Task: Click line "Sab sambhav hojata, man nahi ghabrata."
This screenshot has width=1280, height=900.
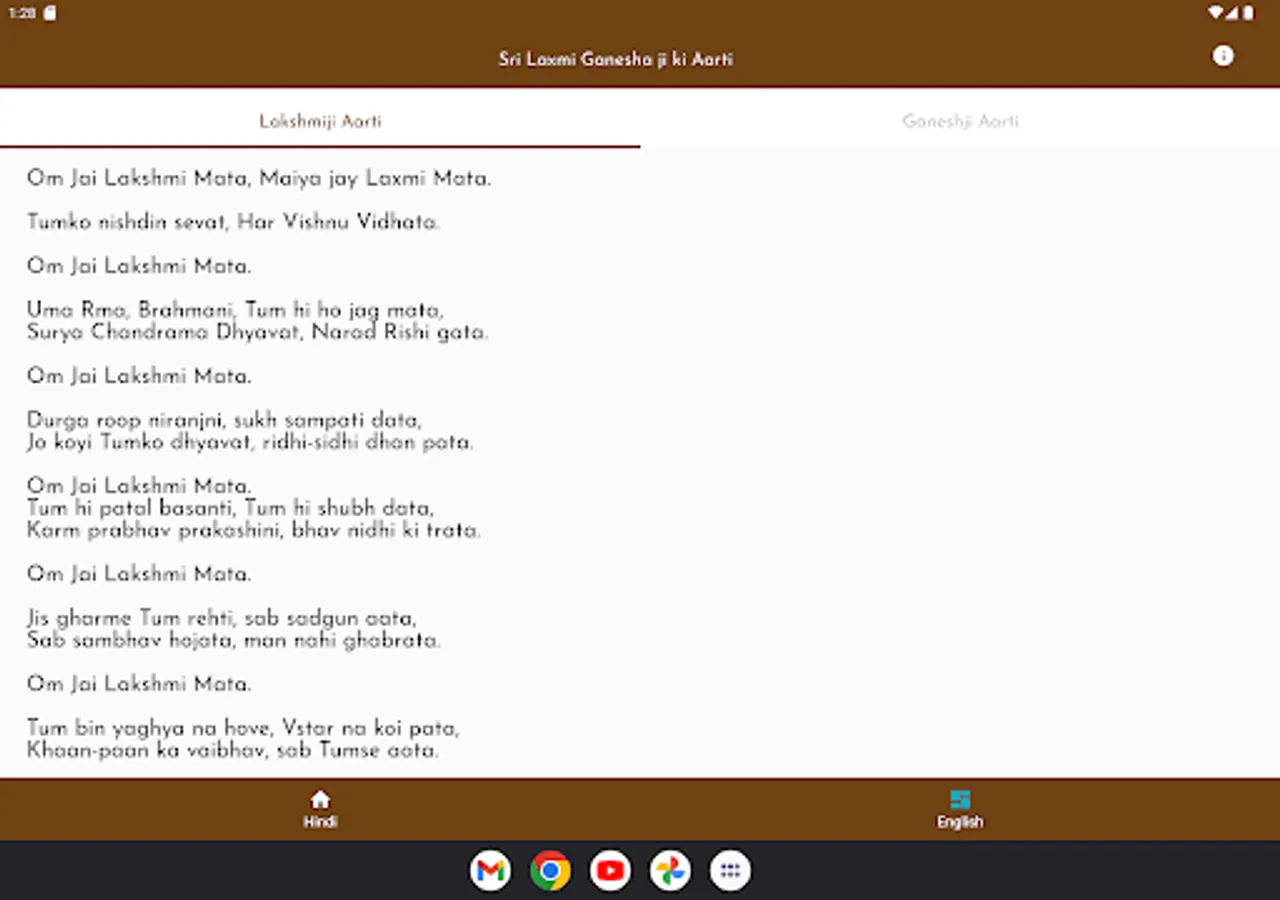Action: 234,640
